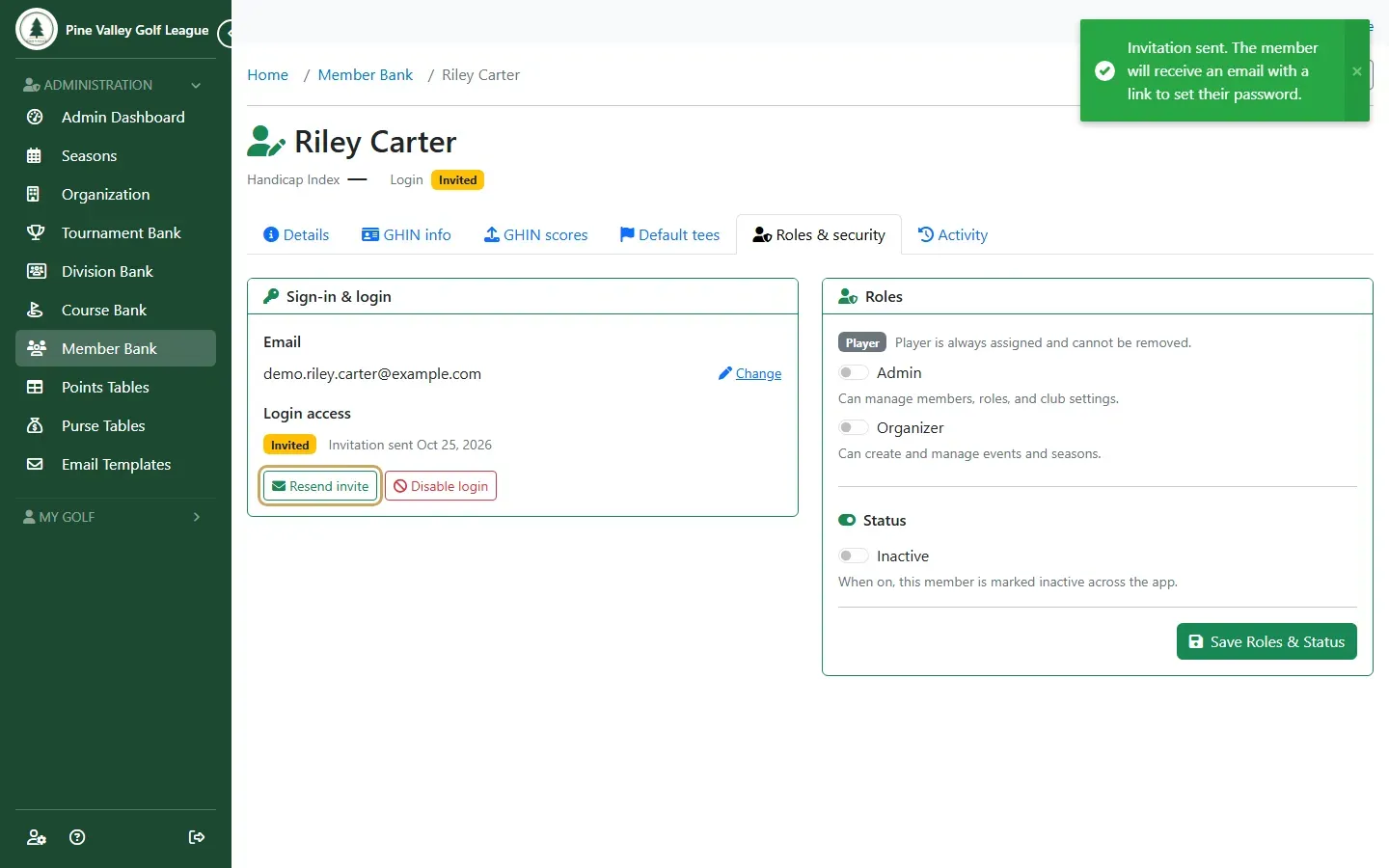Click the Pine Valley Golf League logo
The image size is (1389, 868).
[x=37, y=29]
